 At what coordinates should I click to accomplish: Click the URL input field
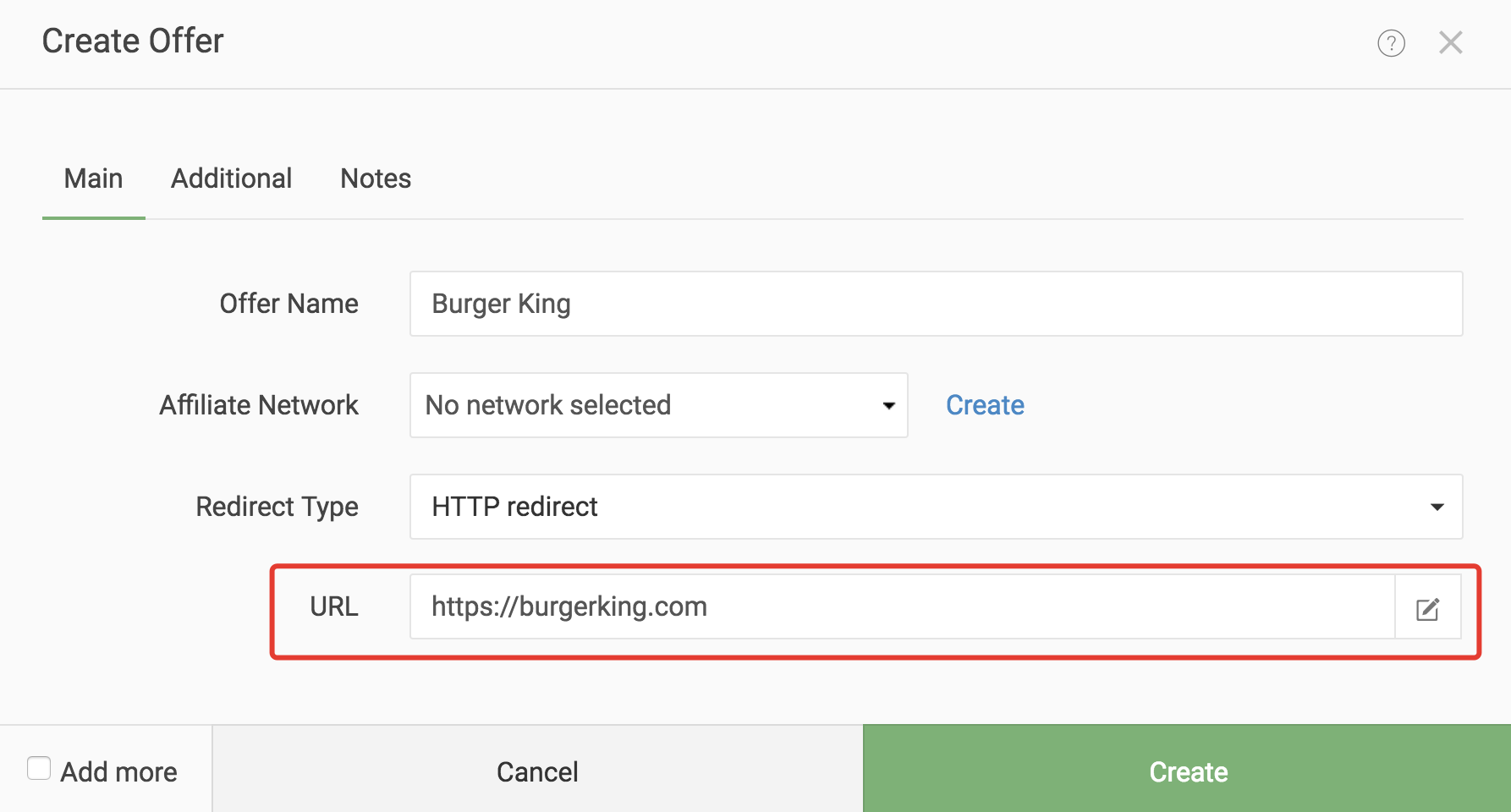coord(903,606)
